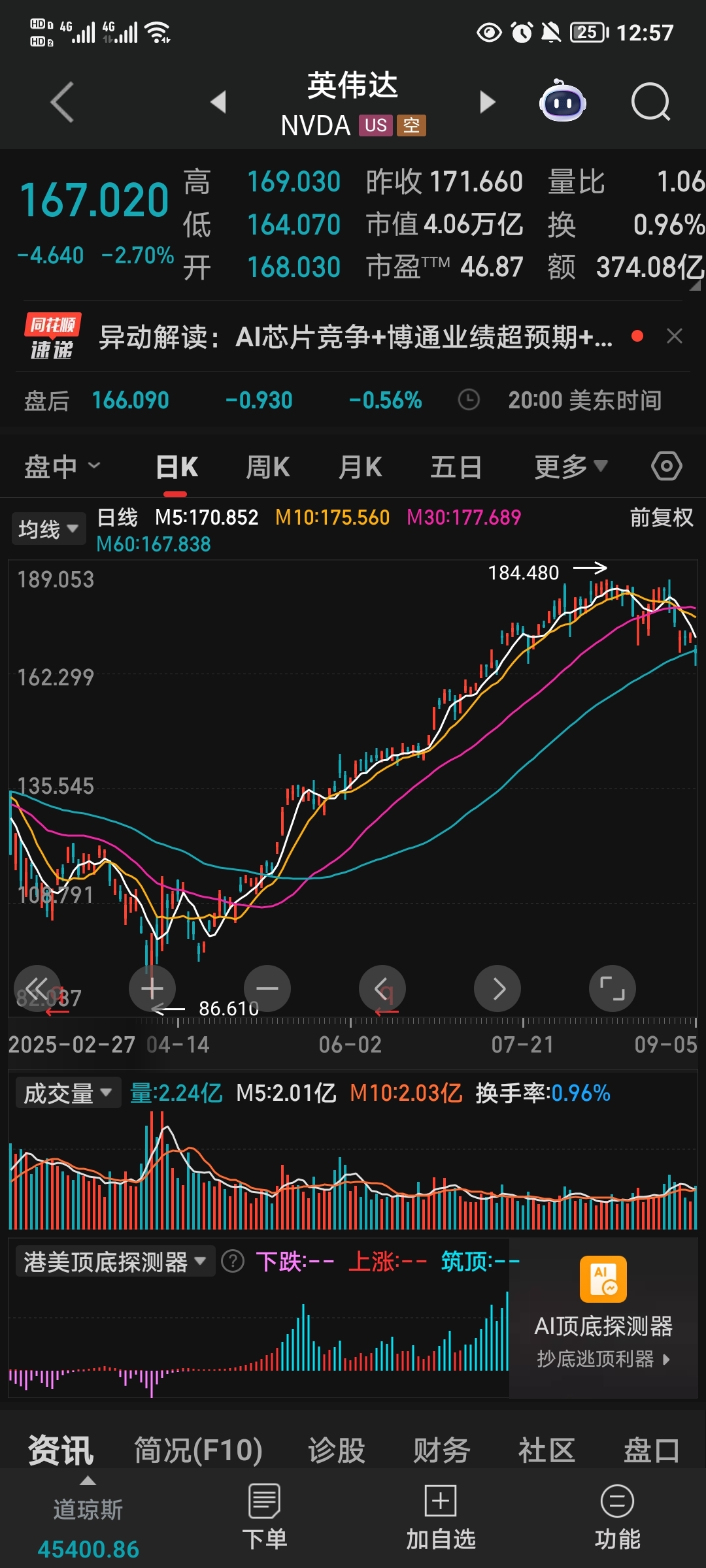
Task: Tap M60:167.838 moving average label
Action: pos(154,544)
